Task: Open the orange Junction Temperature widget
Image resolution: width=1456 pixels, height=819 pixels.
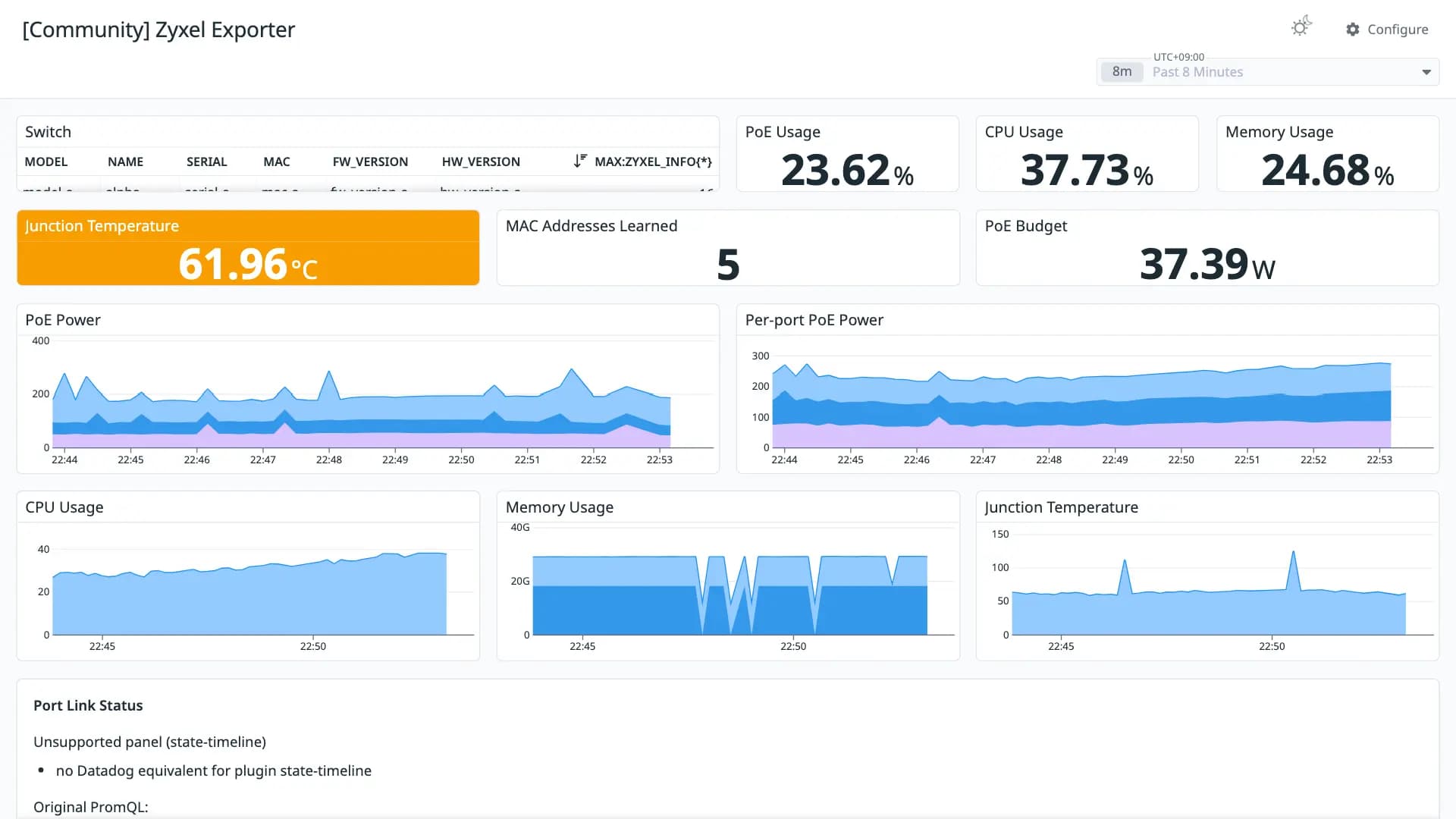Action: [248, 248]
